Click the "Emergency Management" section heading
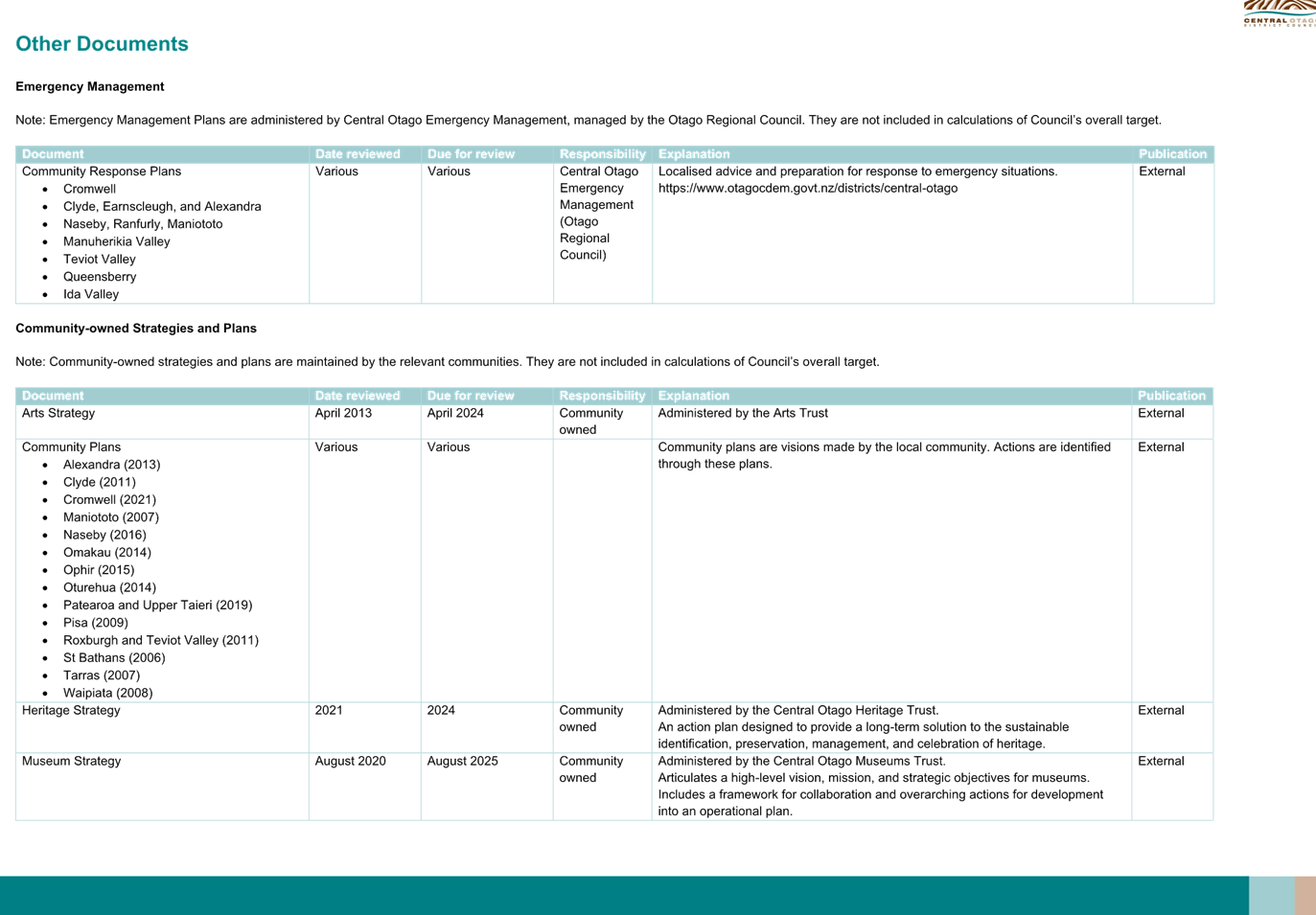This screenshot has height=915, width=1316. (90, 86)
